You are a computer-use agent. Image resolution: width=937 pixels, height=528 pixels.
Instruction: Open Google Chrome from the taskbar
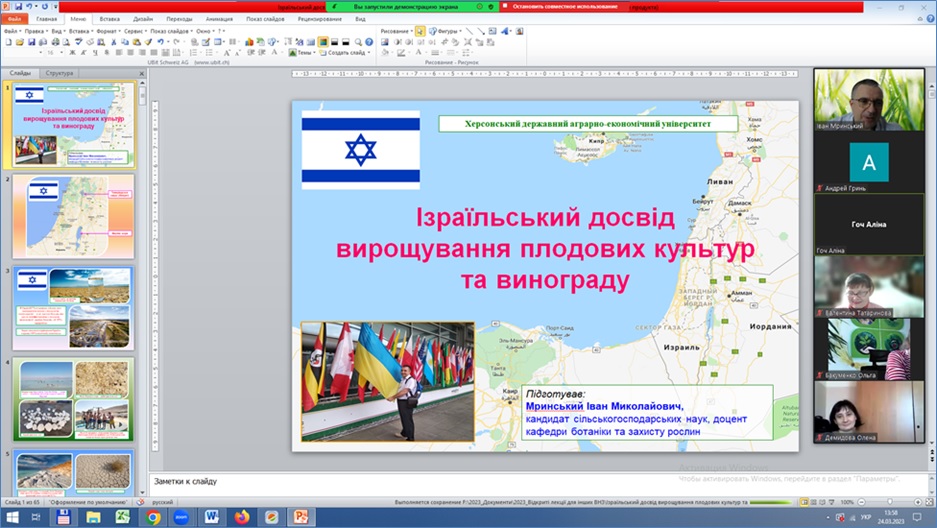[x=153, y=517]
